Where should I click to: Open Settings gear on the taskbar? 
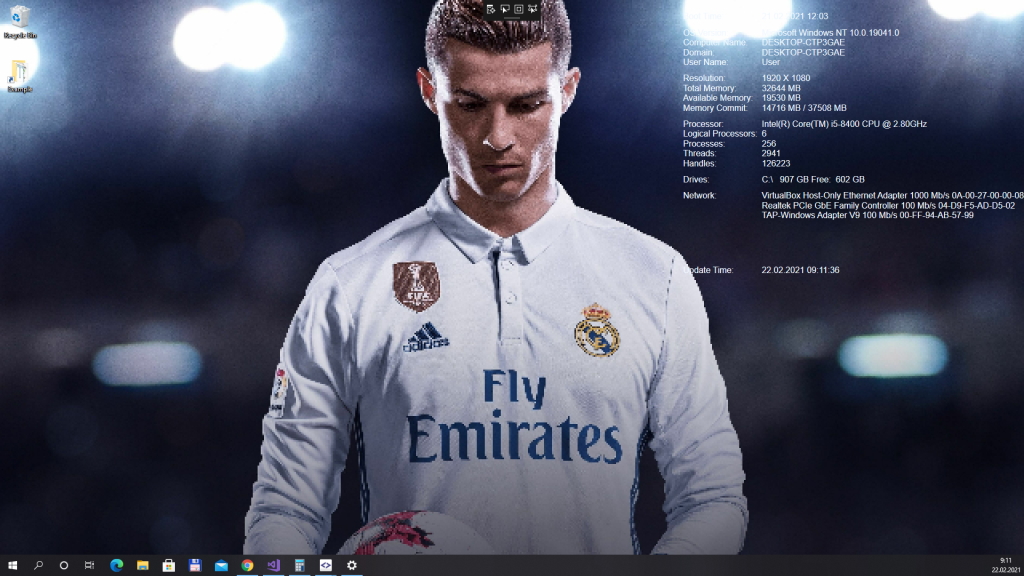tap(352, 566)
